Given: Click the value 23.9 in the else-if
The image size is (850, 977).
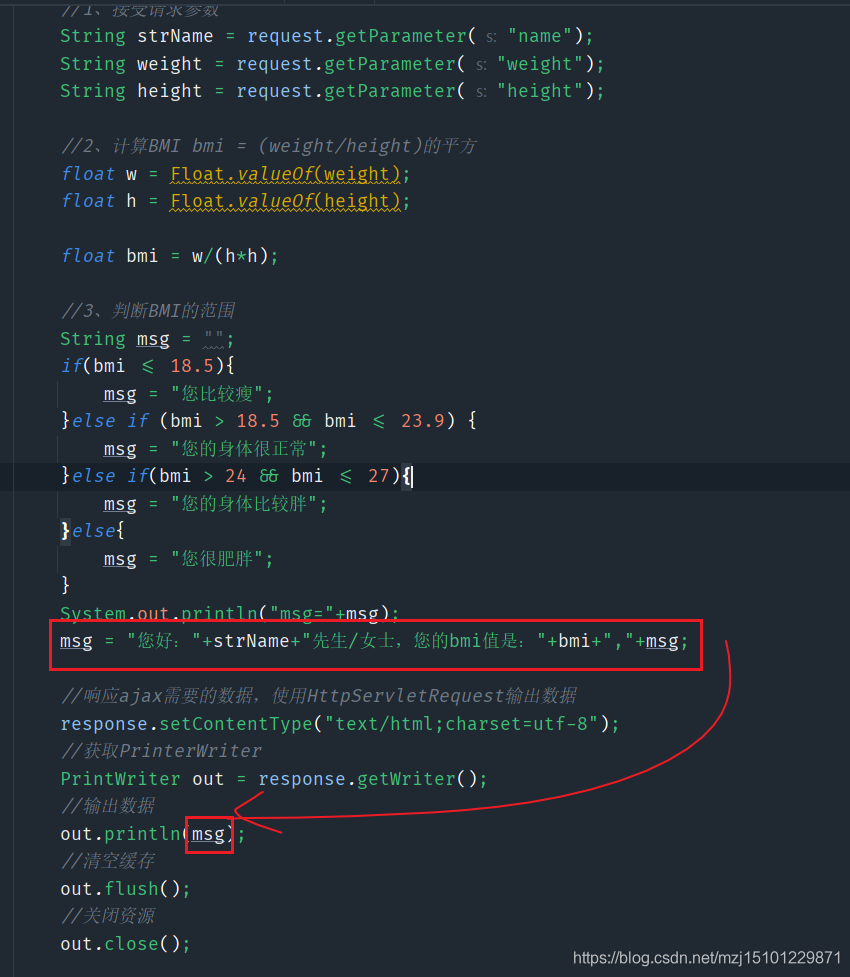Looking at the screenshot, I should (423, 421).
